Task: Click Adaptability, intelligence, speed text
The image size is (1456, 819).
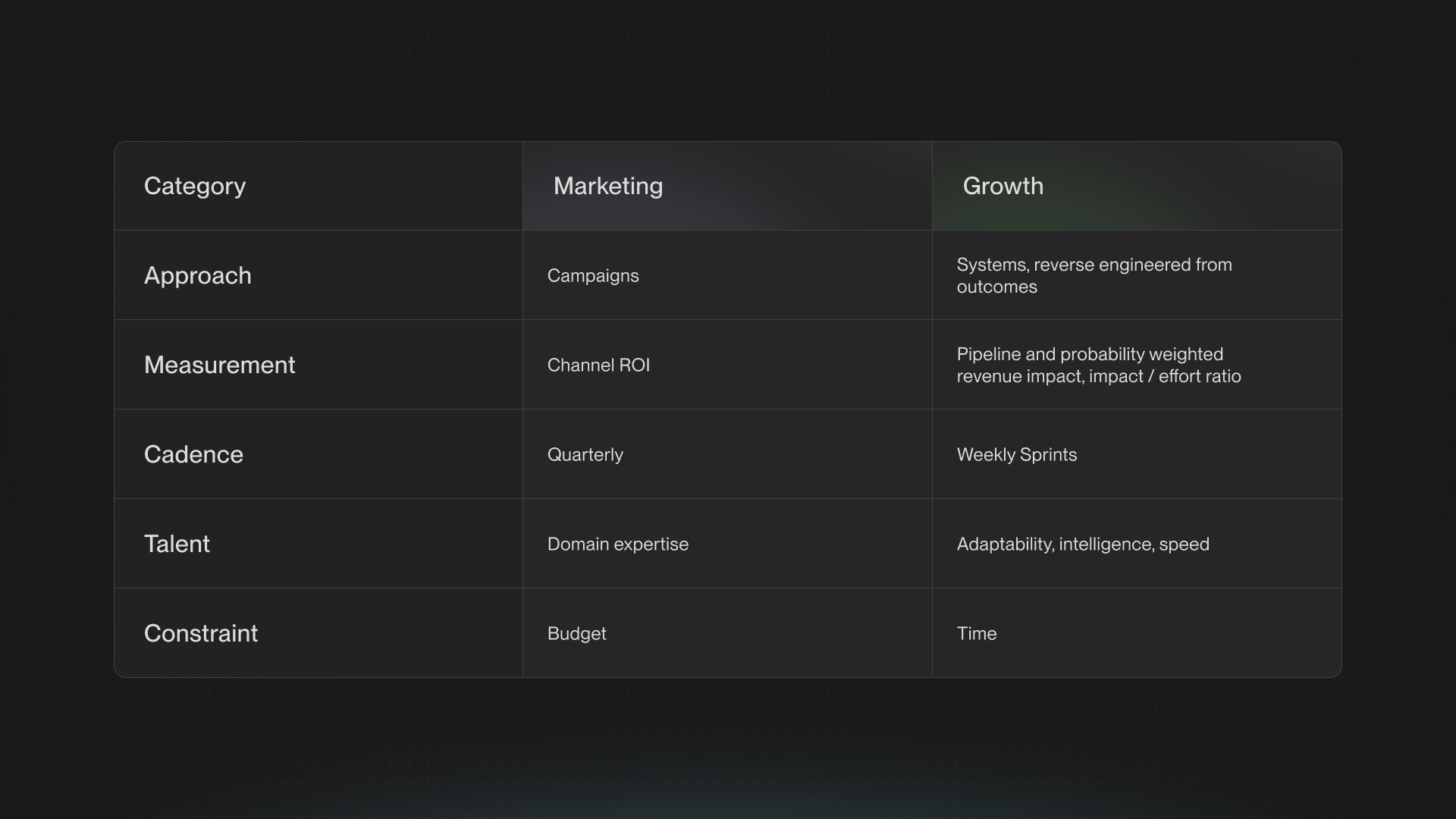Action: tap(1082, 544)
